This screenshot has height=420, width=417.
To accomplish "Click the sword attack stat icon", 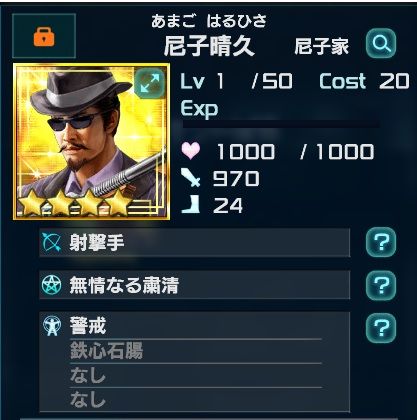I will [191, 178].
